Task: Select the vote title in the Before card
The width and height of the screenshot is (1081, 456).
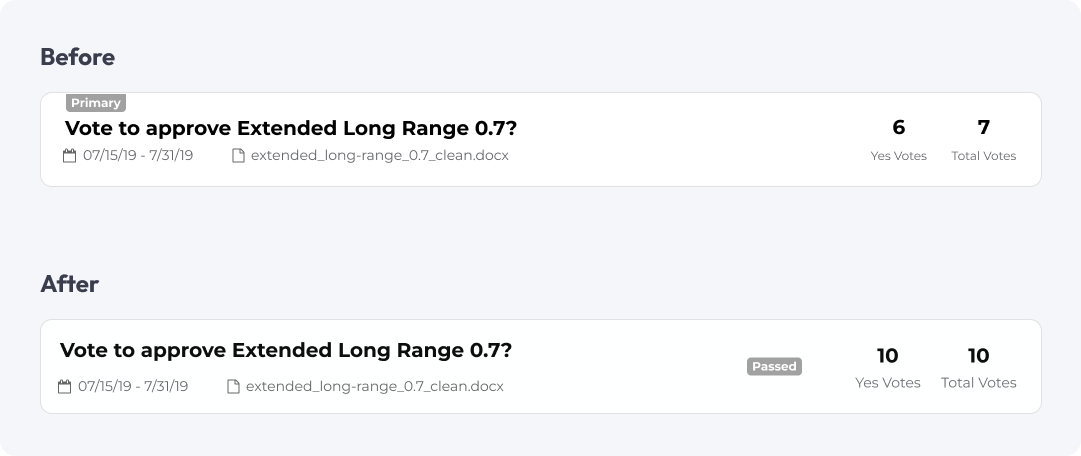Action: pyautogui.click(x=291, y=128)
